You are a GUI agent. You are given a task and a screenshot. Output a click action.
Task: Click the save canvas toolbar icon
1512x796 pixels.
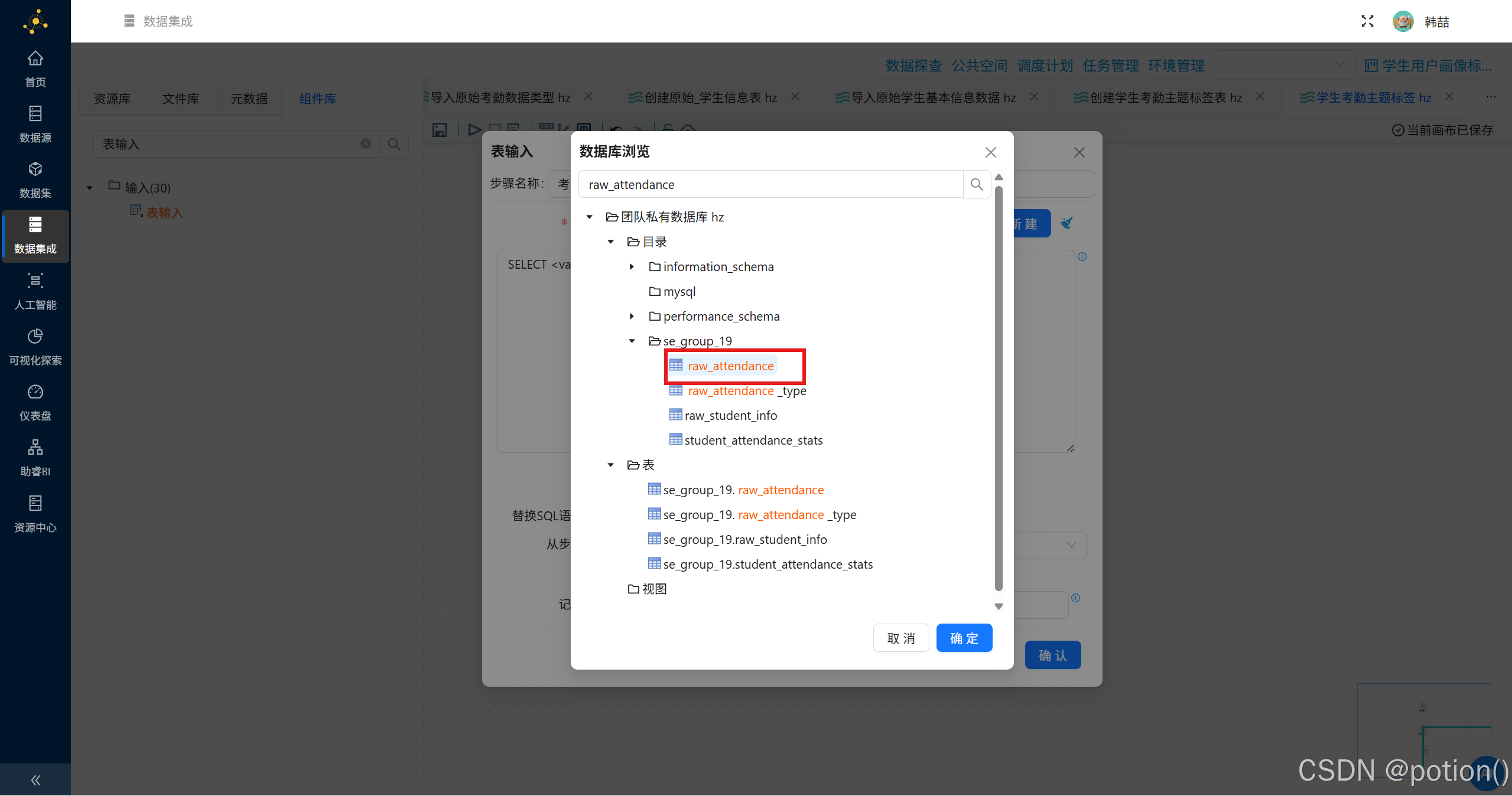tap(439, 129)
